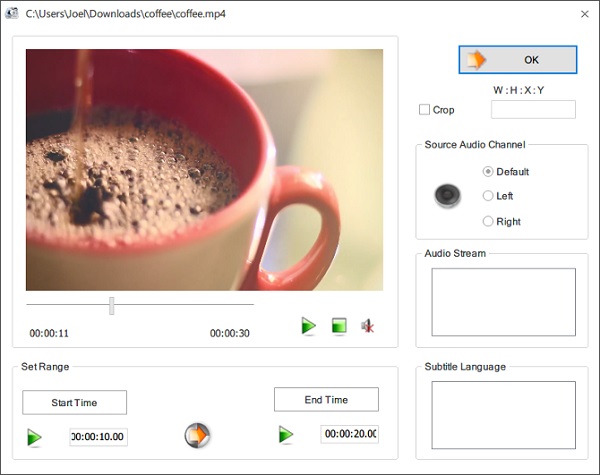Click the app icon in the title bar

(11, 13)
